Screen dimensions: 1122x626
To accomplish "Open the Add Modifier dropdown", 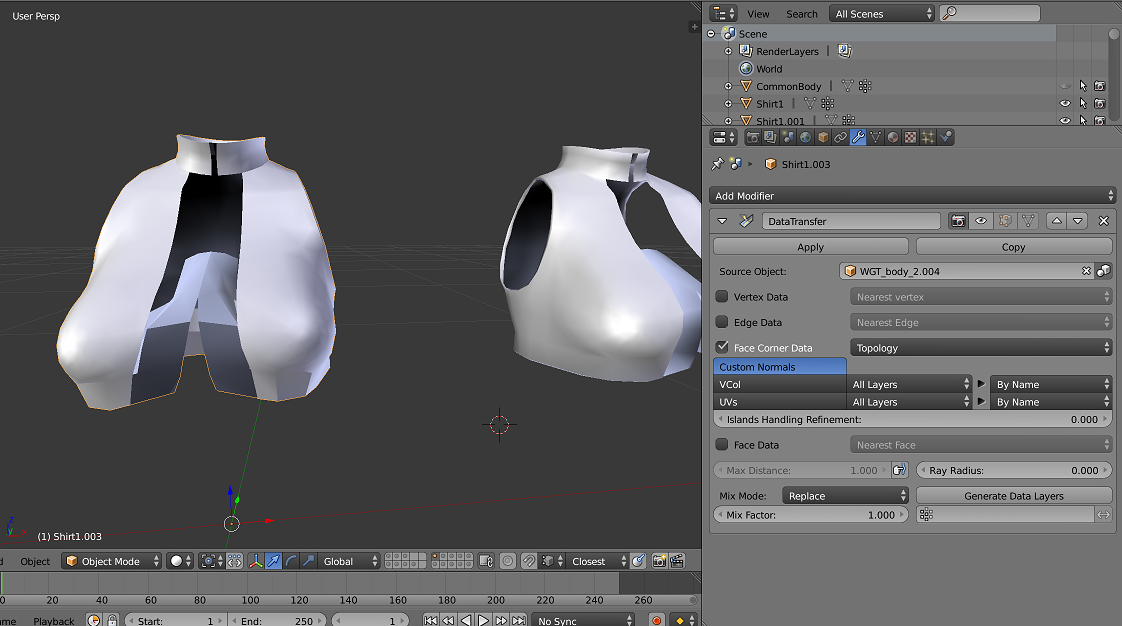I will (912, 195).
